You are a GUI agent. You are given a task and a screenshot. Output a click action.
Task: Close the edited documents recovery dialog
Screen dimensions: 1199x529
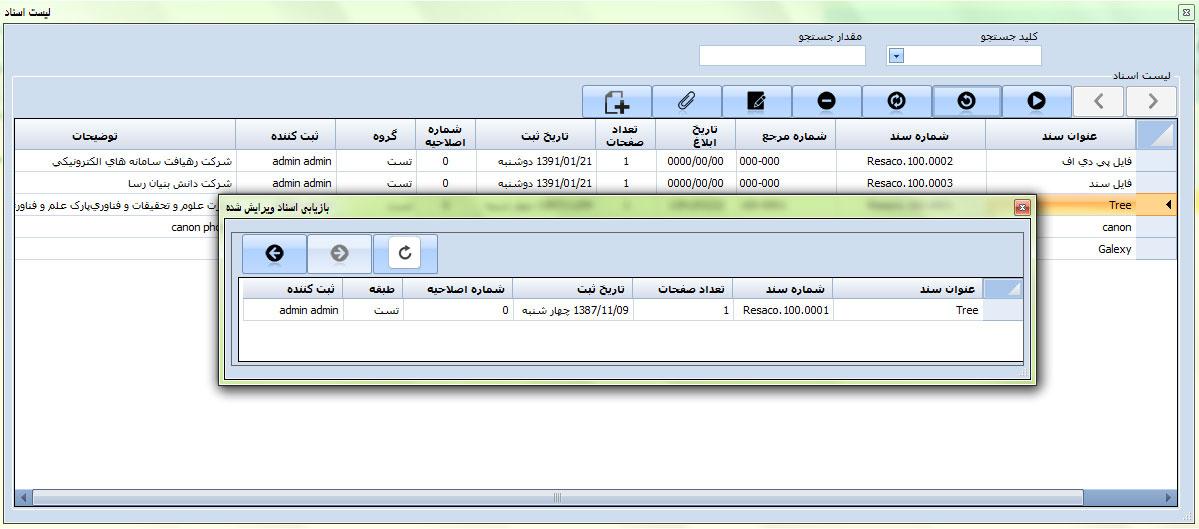pyautogui.click(x=1022, y=208)
